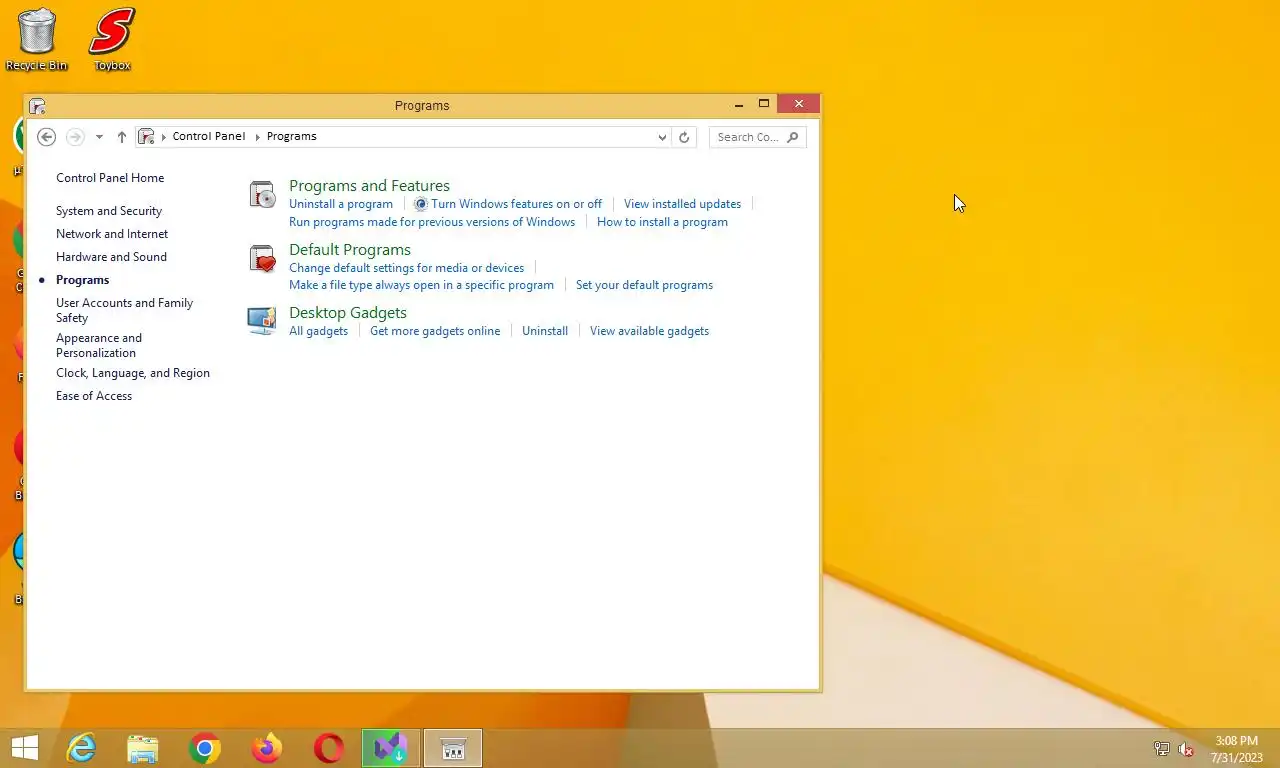Run programs made for previous Windows versions

tap(432, 222)
